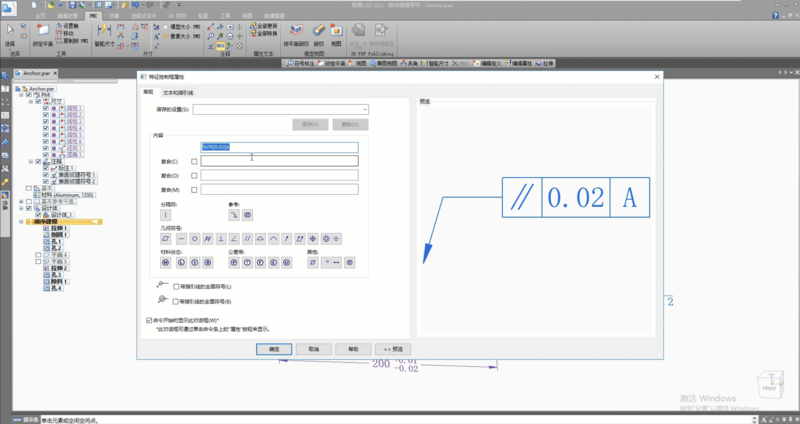Insert the divider separator symbol
The image size is (800, 424).
167,214
